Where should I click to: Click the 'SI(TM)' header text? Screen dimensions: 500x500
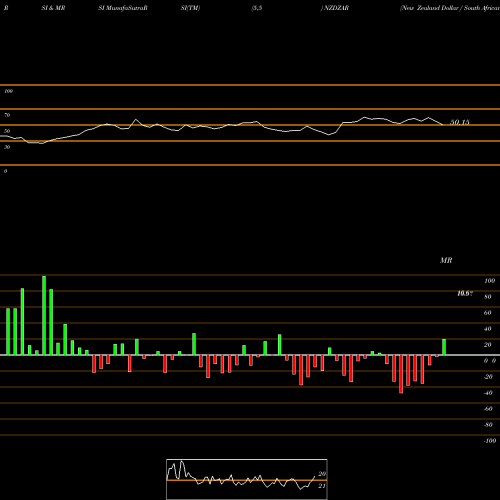[190, 8]
